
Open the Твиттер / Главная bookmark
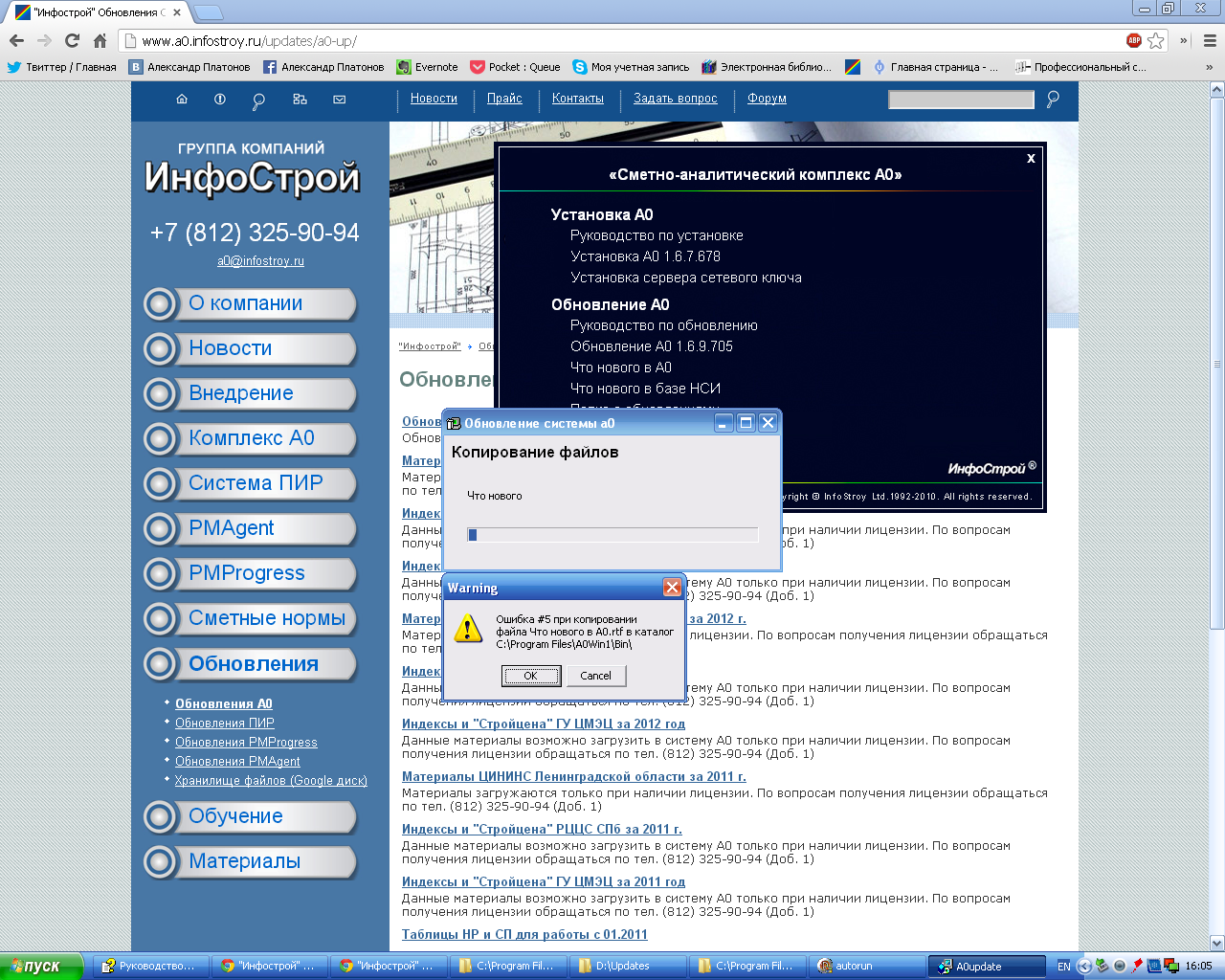(x=62, y=67)
